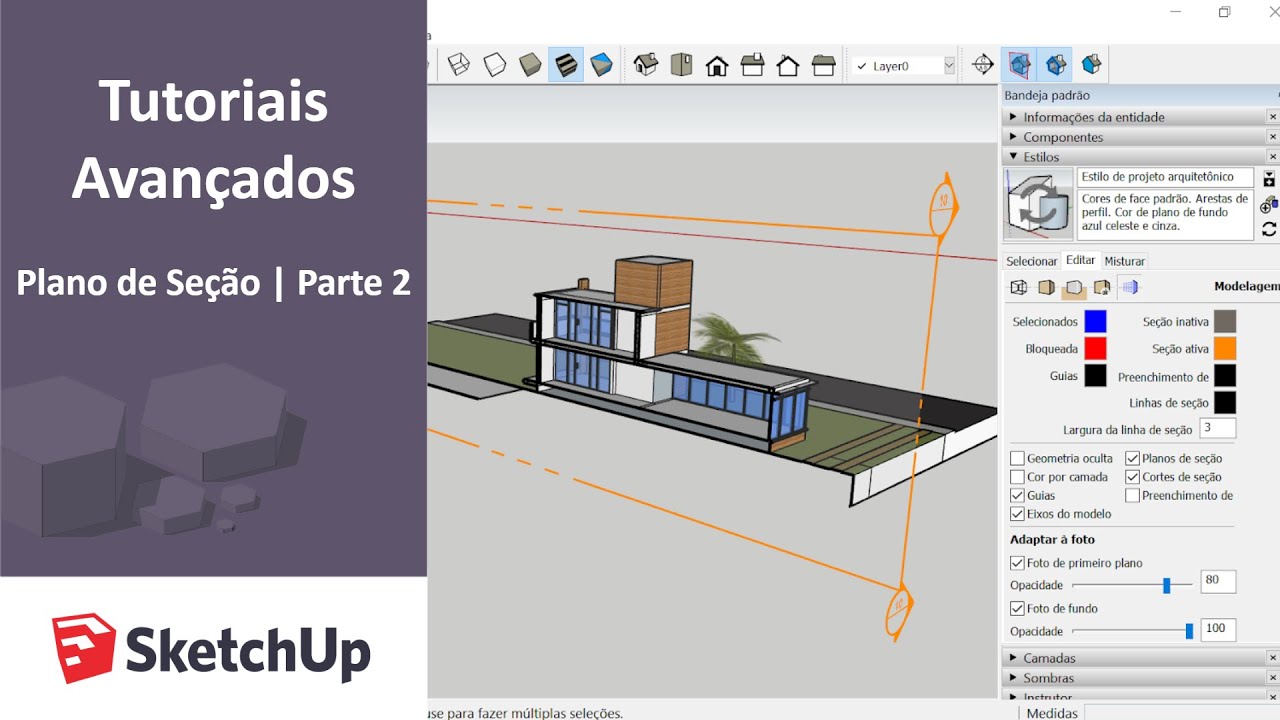Expand the Instrutor panel
This screenshot has width=1280, height=720.
[x=1013, y=697]
